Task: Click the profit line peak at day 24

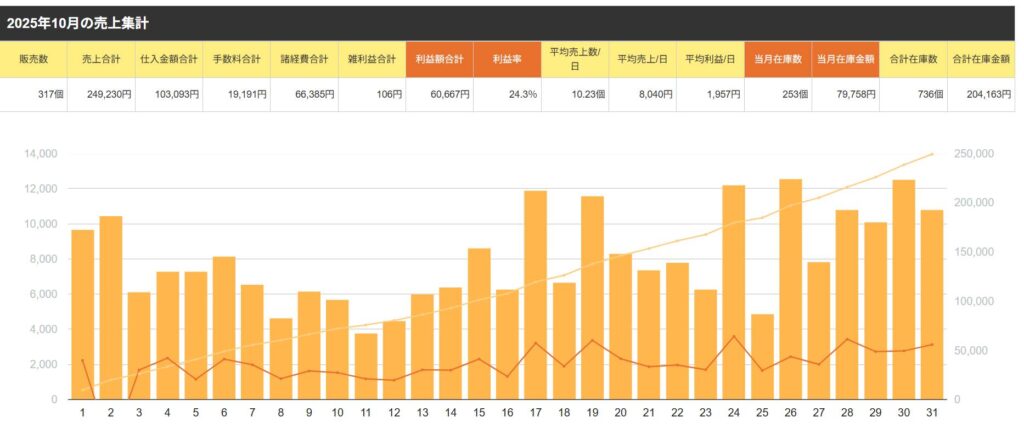Action: point(734,336)
